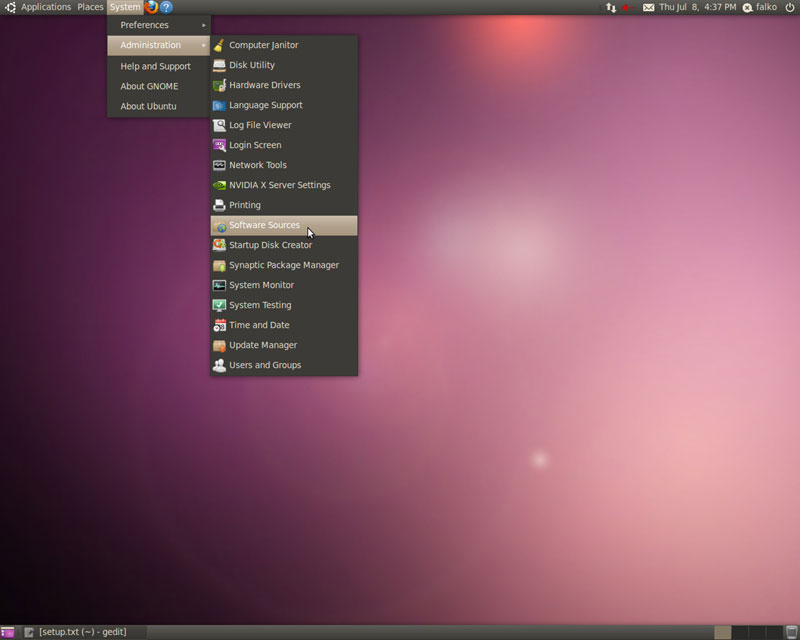
Task: Click the System Monitor graph icon
Action: coord(219,285)
